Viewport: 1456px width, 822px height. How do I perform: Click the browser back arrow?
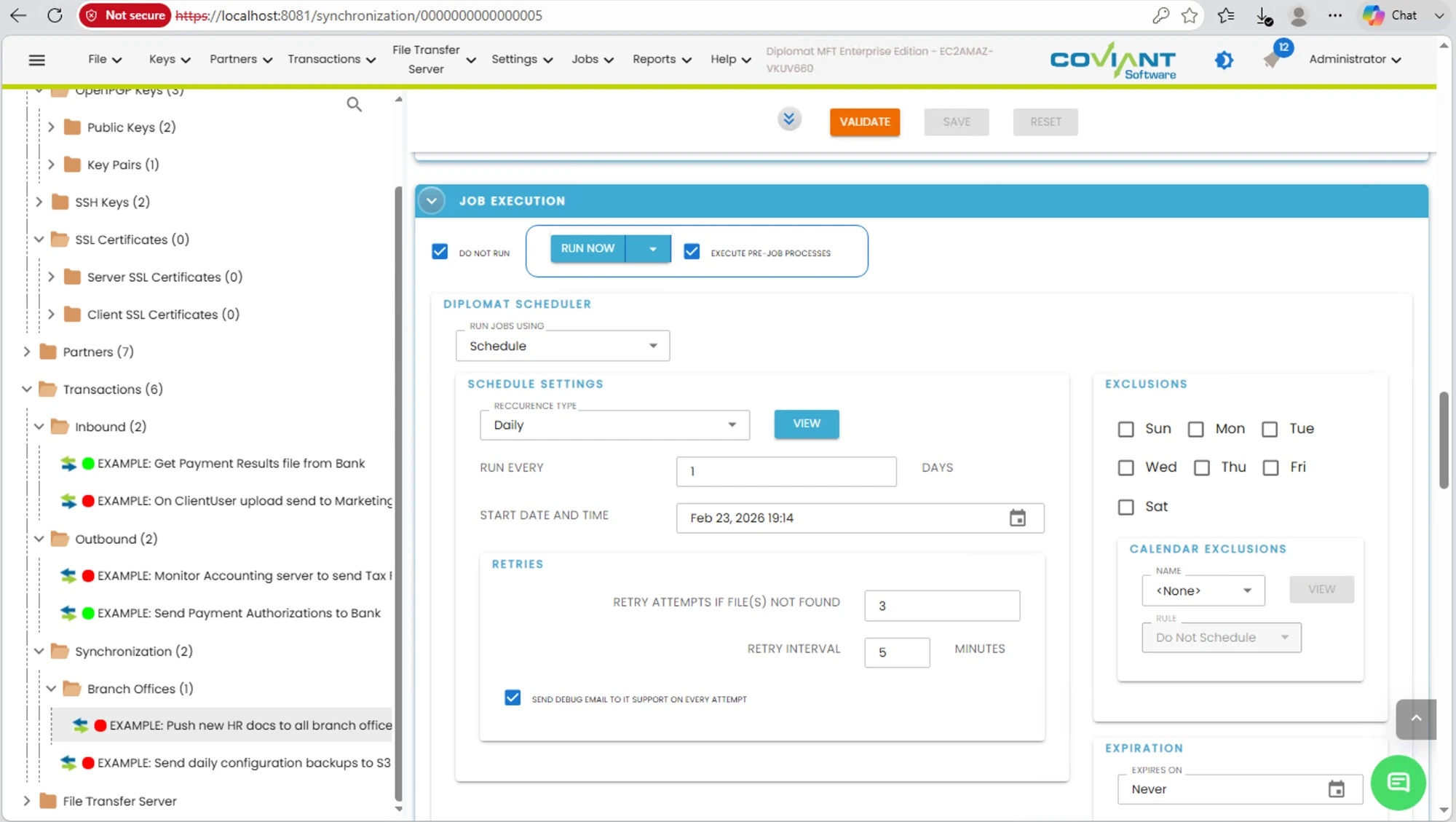[x=18, y=15]
